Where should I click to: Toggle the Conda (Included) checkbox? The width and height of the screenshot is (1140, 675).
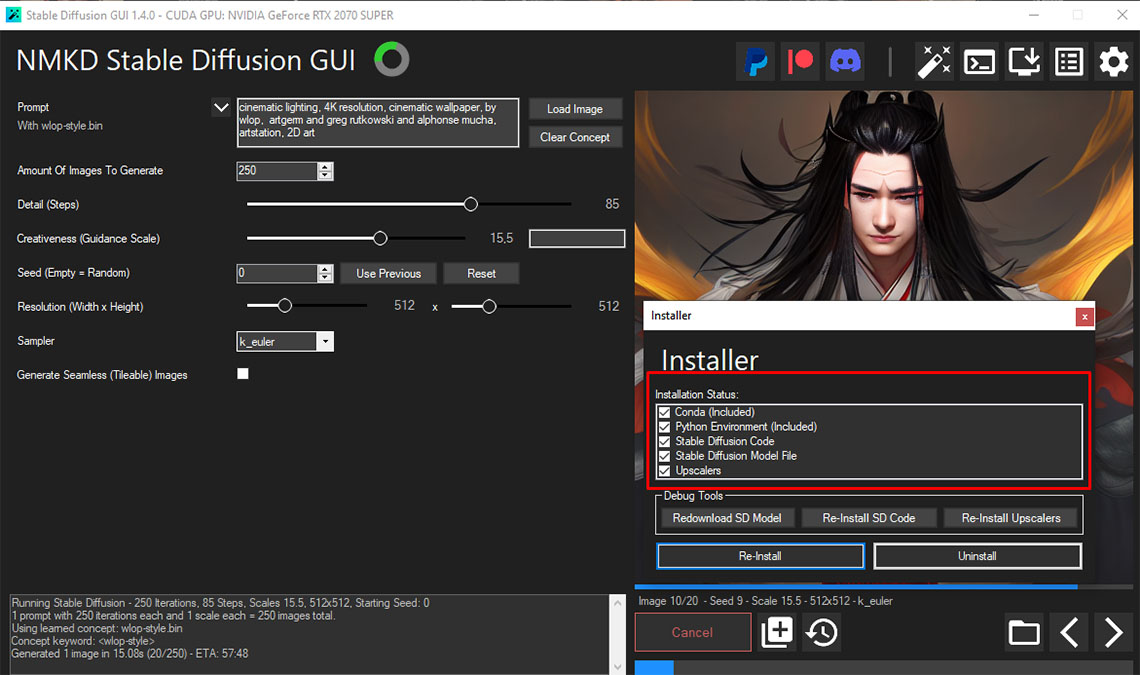pyautogui.click(x=665, y=412)
